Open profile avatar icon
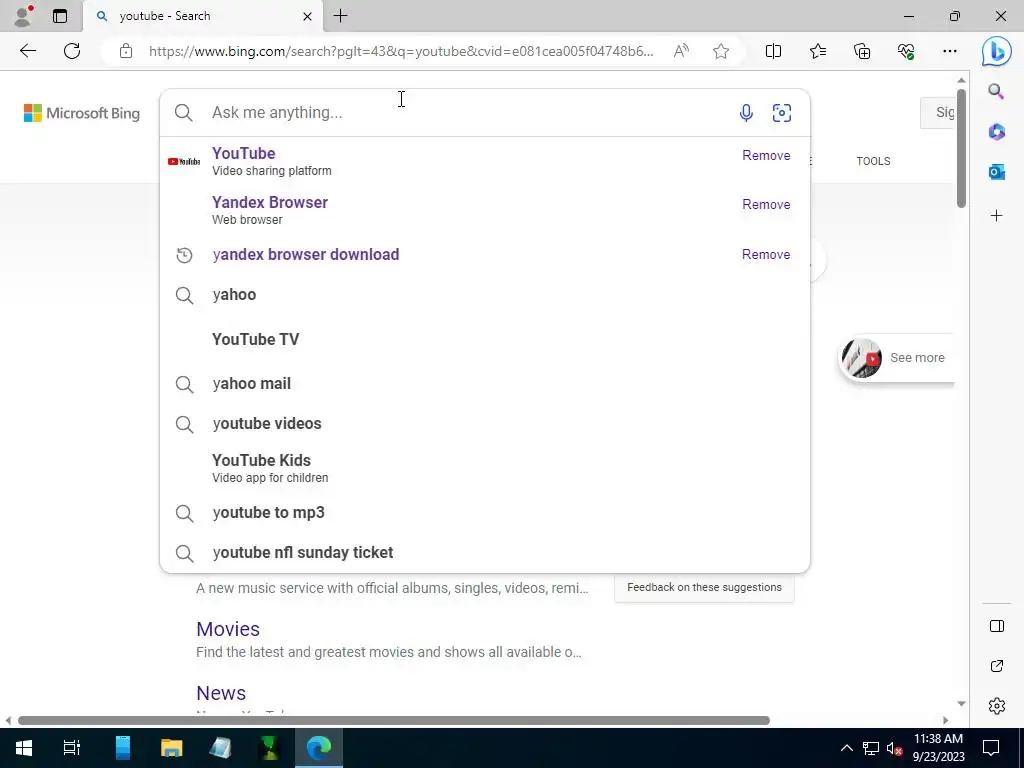 (x=24, y=16)
